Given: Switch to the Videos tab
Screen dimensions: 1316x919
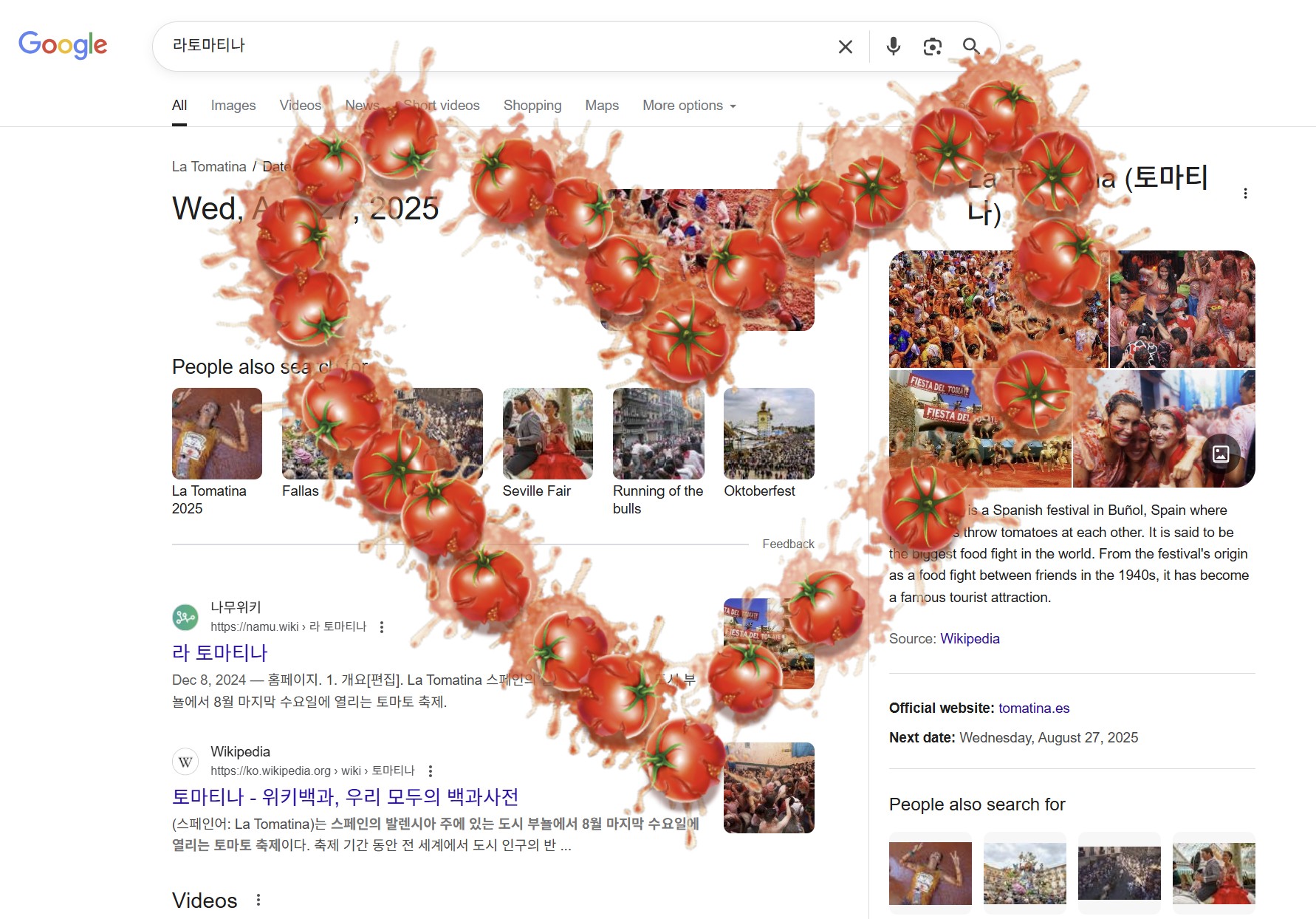Looking at the screenshot, I should click(x=301, y=106).
